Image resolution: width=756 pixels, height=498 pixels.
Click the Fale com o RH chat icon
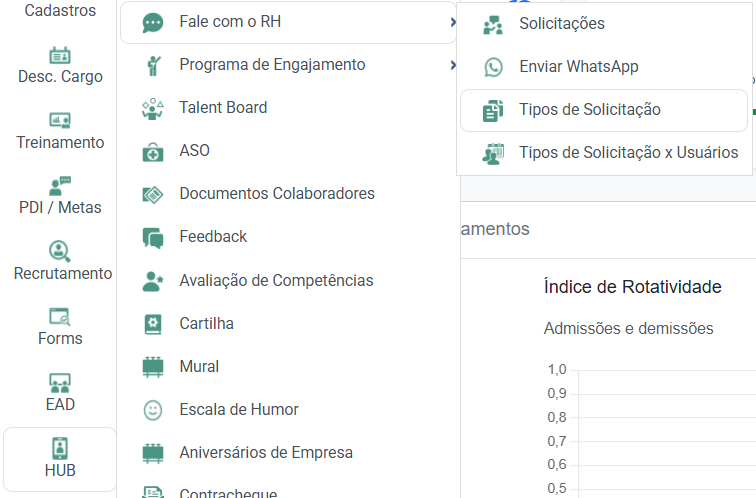point(153,22)
